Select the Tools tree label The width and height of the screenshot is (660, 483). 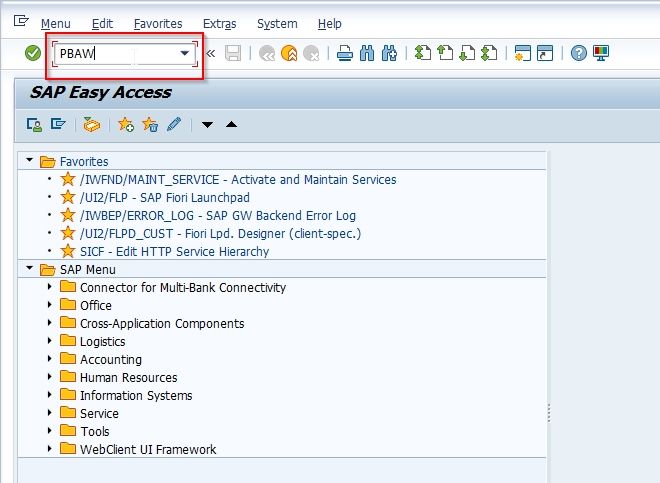(95, 432)
